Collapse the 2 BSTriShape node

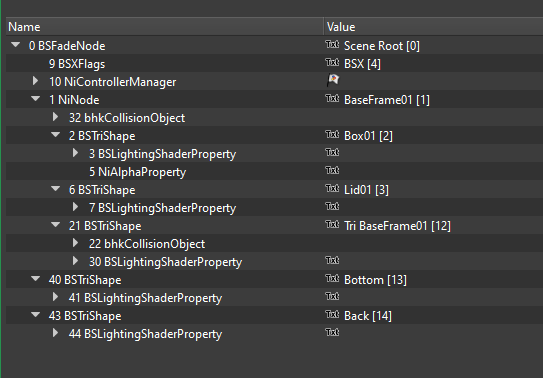click(55, 135)
